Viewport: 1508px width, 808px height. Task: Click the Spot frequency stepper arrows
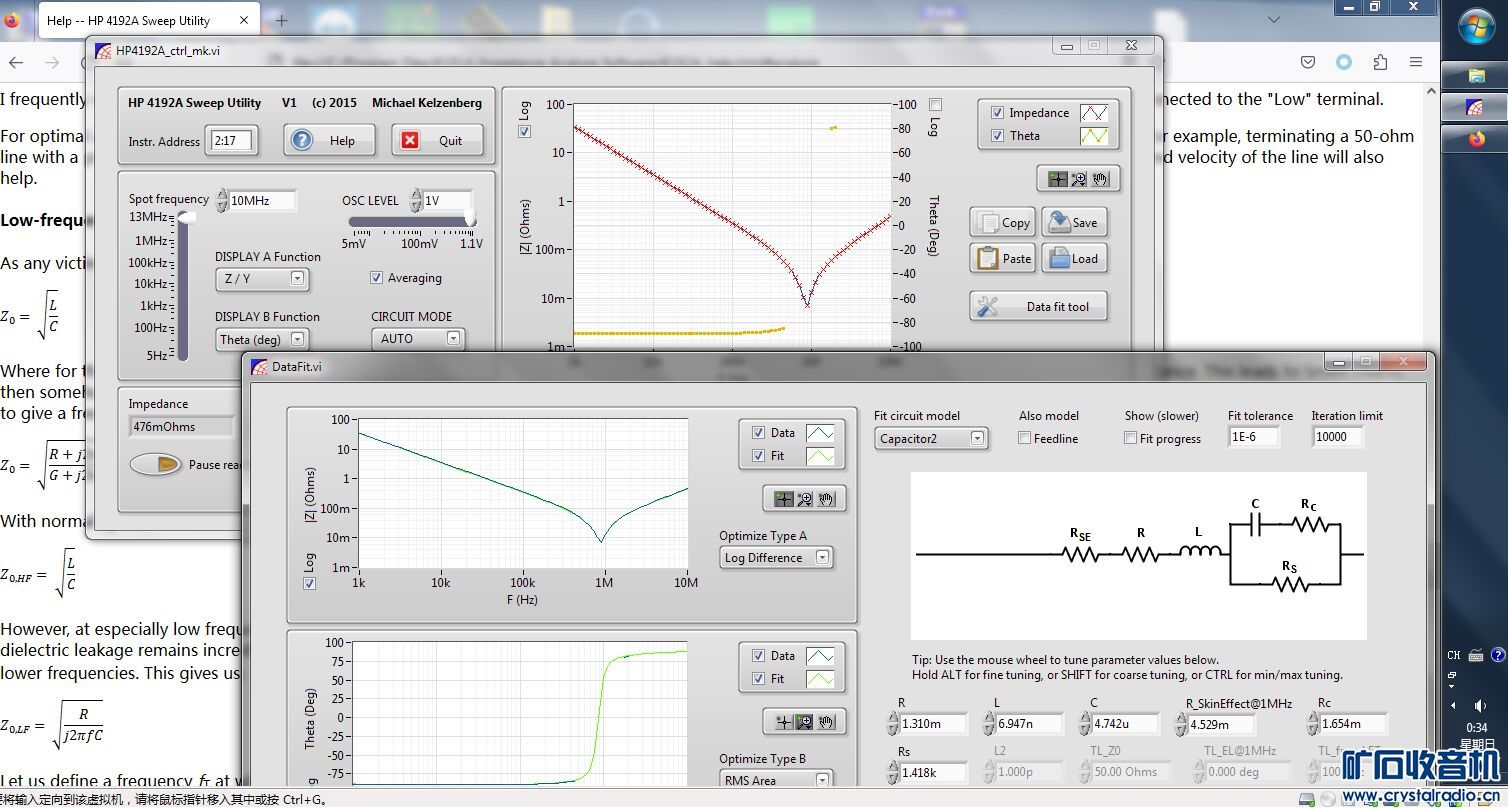point(222,200)
